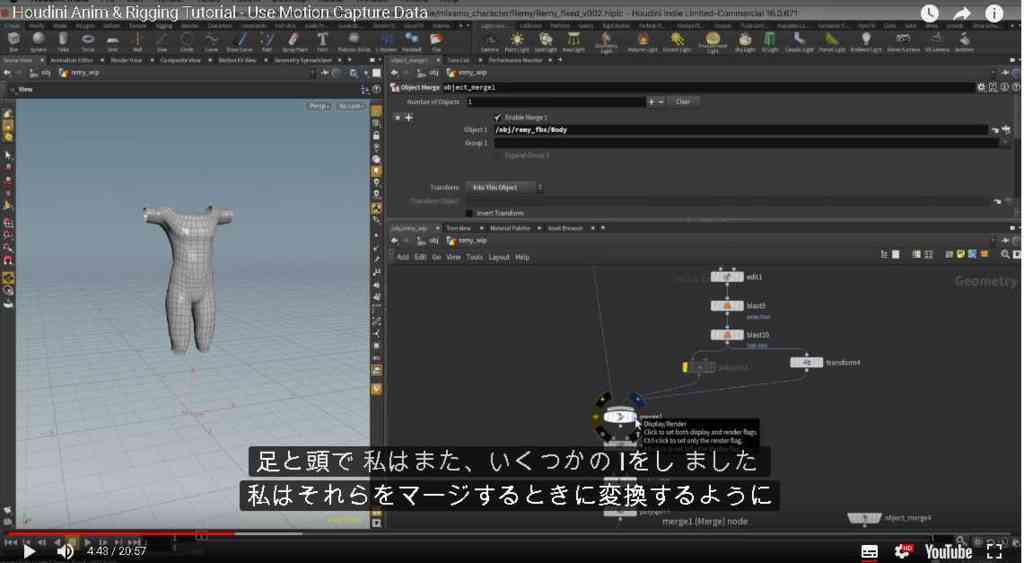Toggle the Invert Transform checkbox
The width and height of the screenshot is (1024, 563).
[x=469, y=213]
